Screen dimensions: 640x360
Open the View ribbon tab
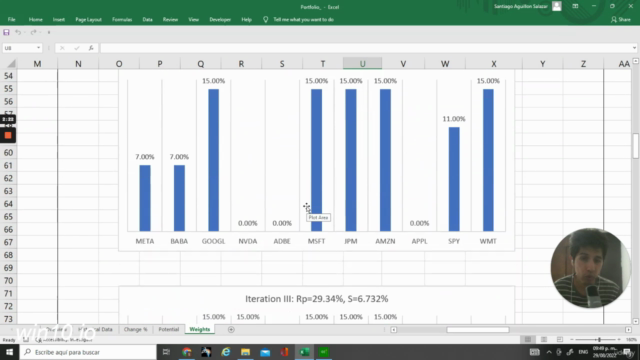(193, 19)
